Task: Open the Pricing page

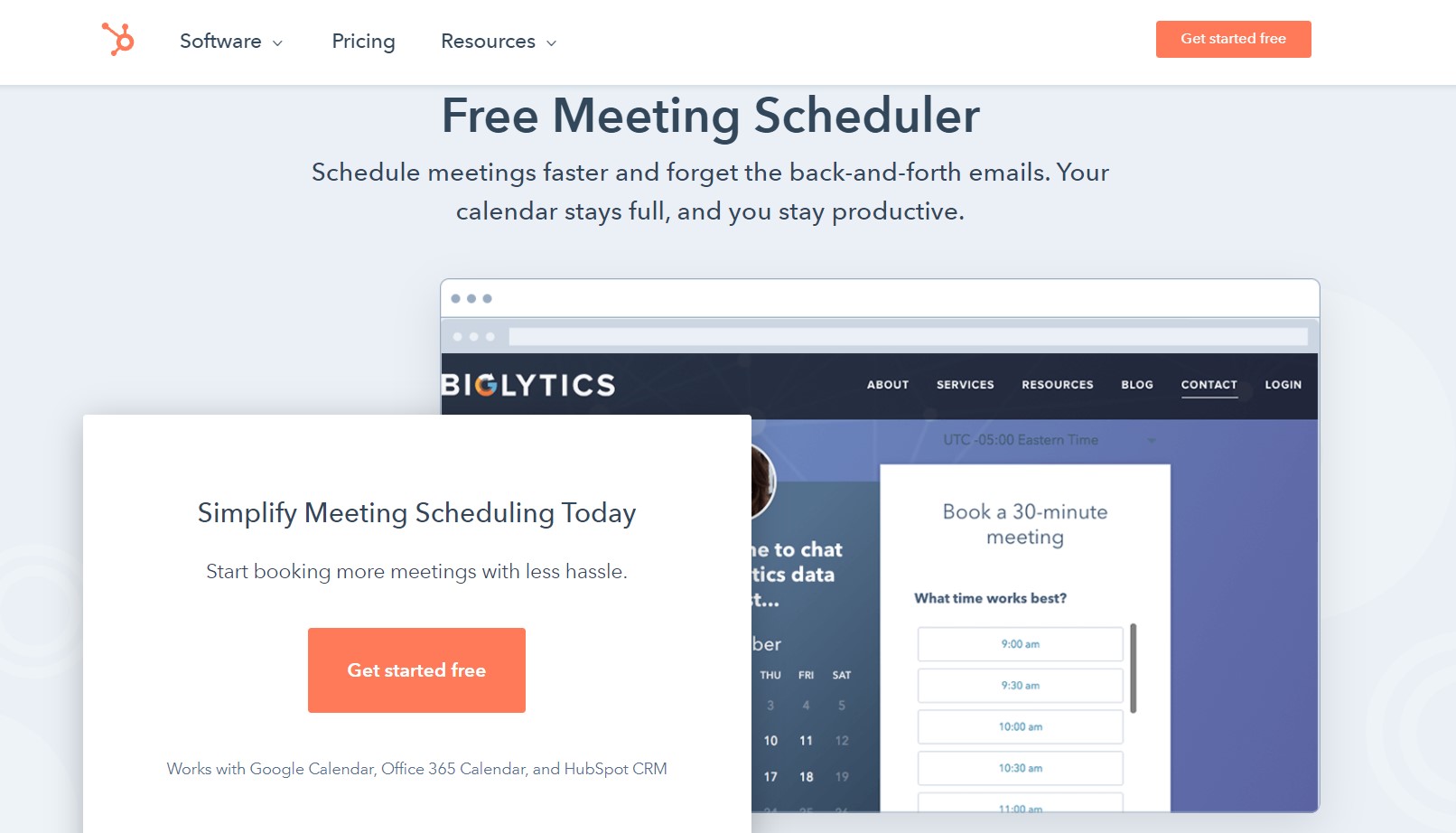Action: click(363, 42)
